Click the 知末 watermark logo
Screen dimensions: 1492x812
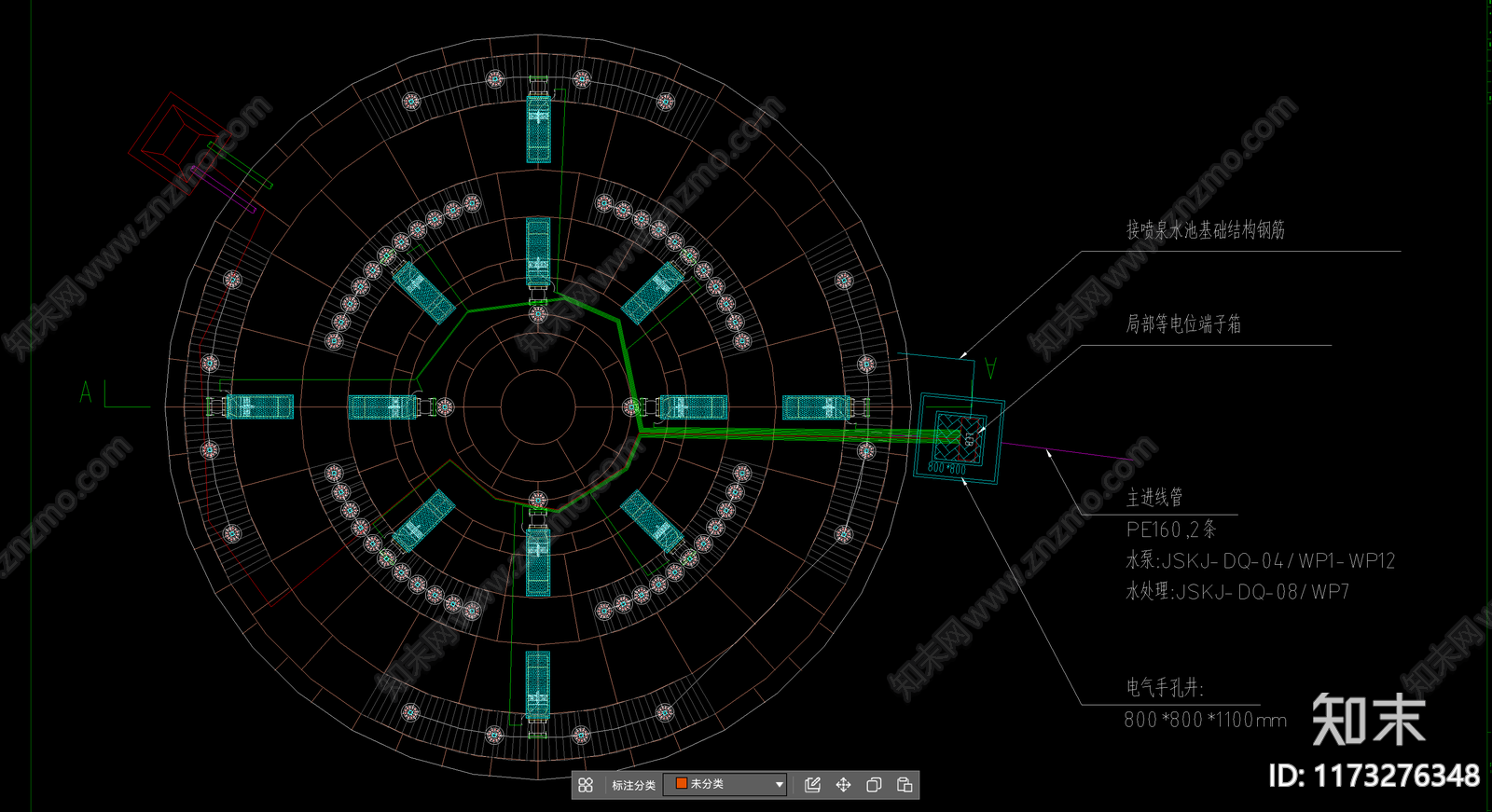(1368, 720)
